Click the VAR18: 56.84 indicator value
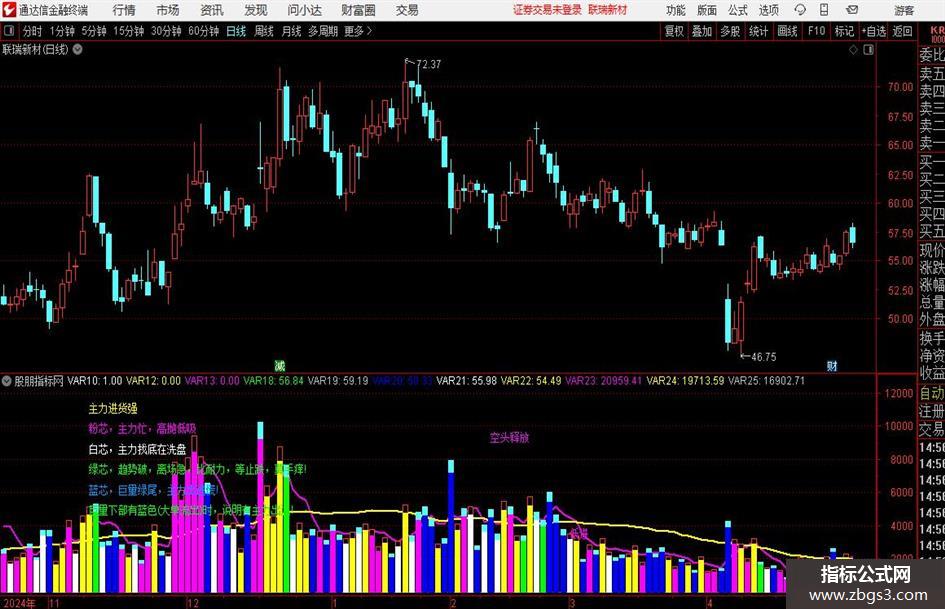945x609 pixels. (273, 380)
